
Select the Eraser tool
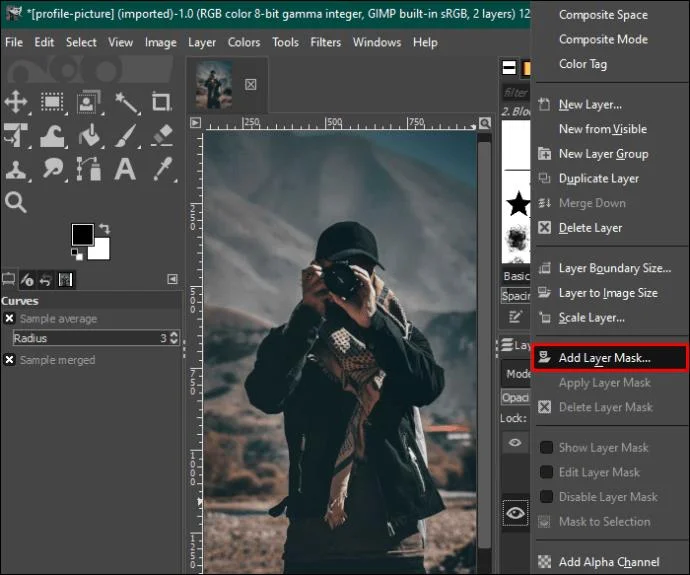coord(161,135)
